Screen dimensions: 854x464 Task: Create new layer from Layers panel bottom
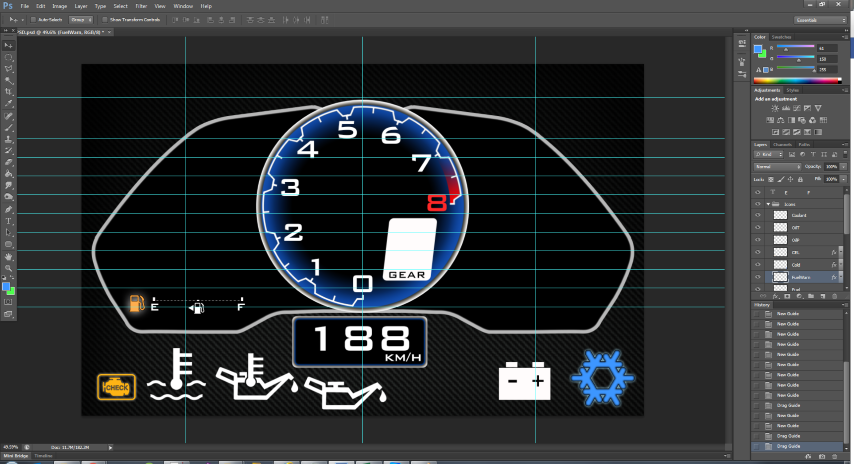823,297
